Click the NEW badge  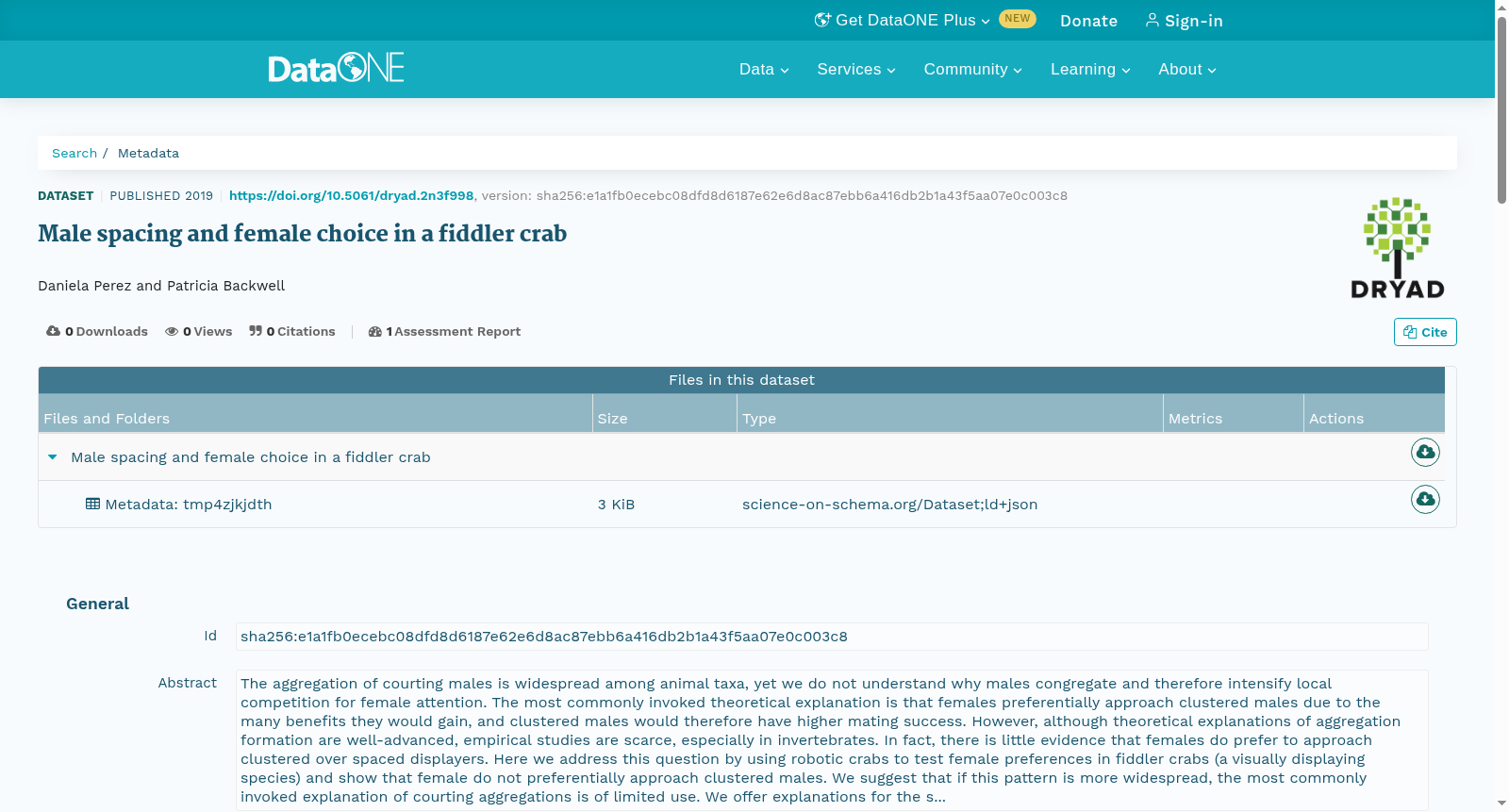(x=1017, y=19)
